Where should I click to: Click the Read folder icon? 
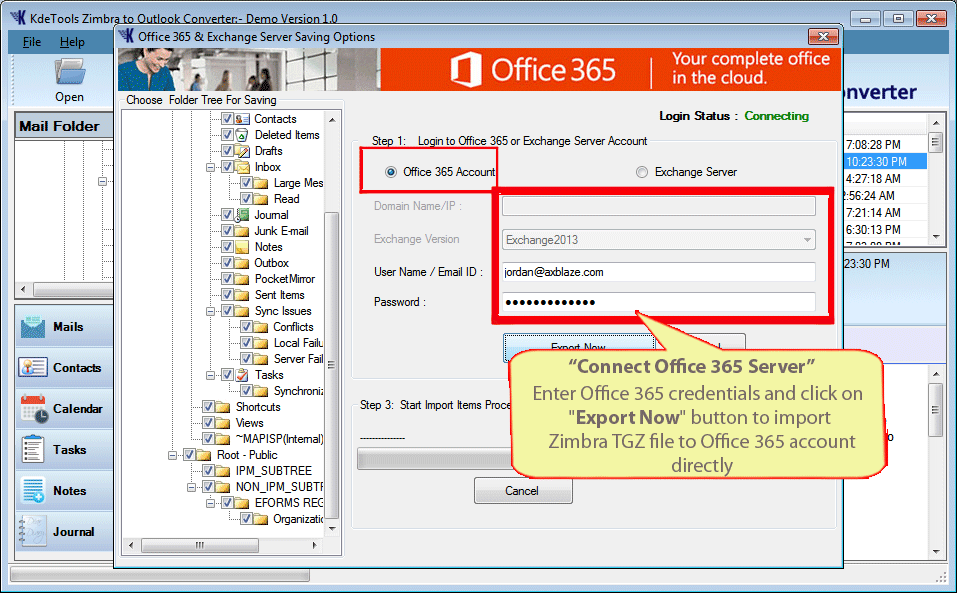tap(261, 199)
